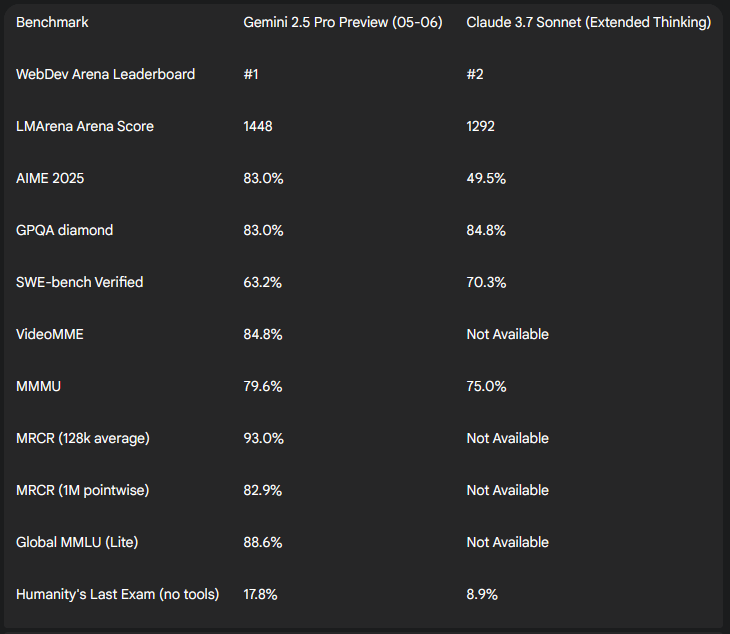Click the 49.5% AIME value
Viewport: 730px width, 634px height.
[486, 178]
